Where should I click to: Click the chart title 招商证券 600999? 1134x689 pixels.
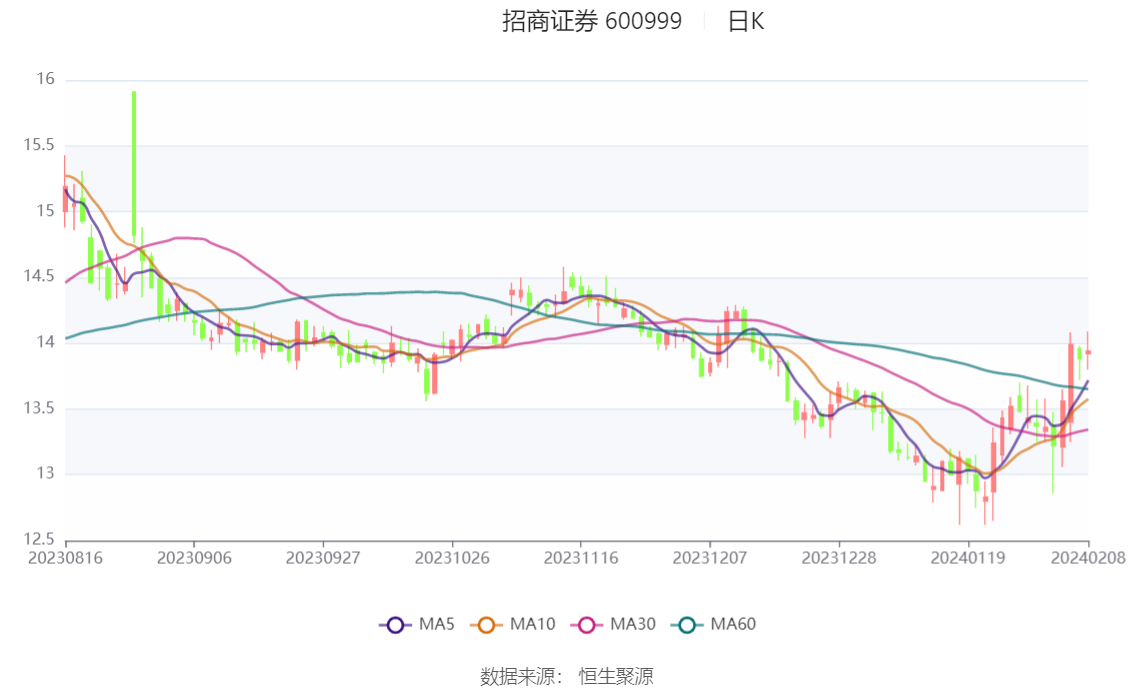click(x=592, y=21)
